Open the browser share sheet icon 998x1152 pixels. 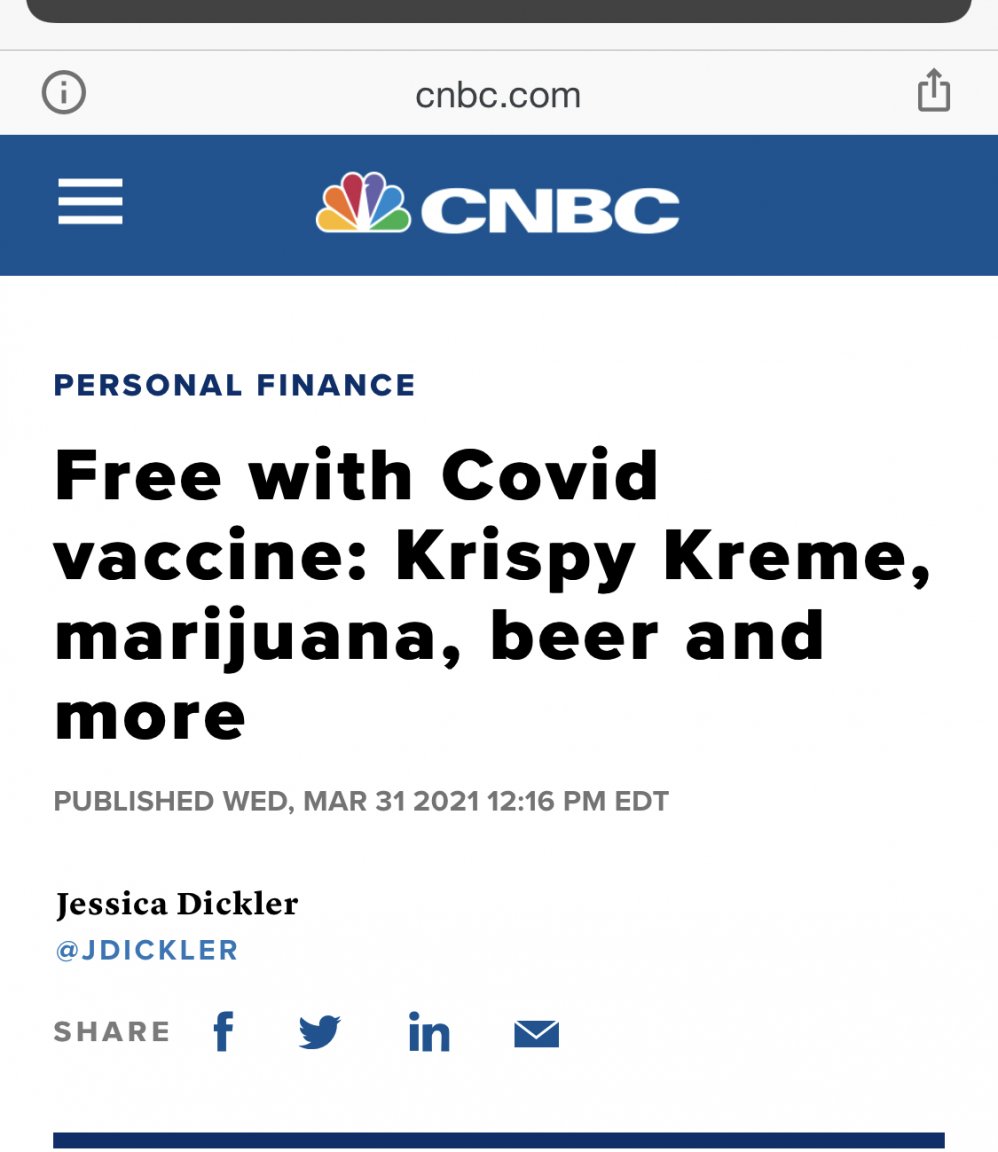(x=933, y=92)
